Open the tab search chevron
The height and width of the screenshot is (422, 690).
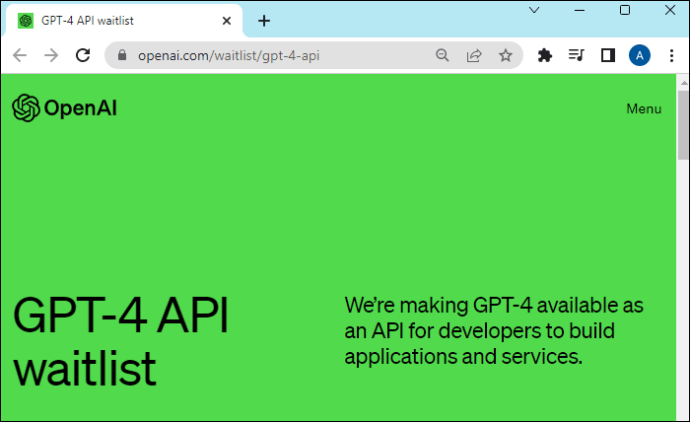[534, 10]
